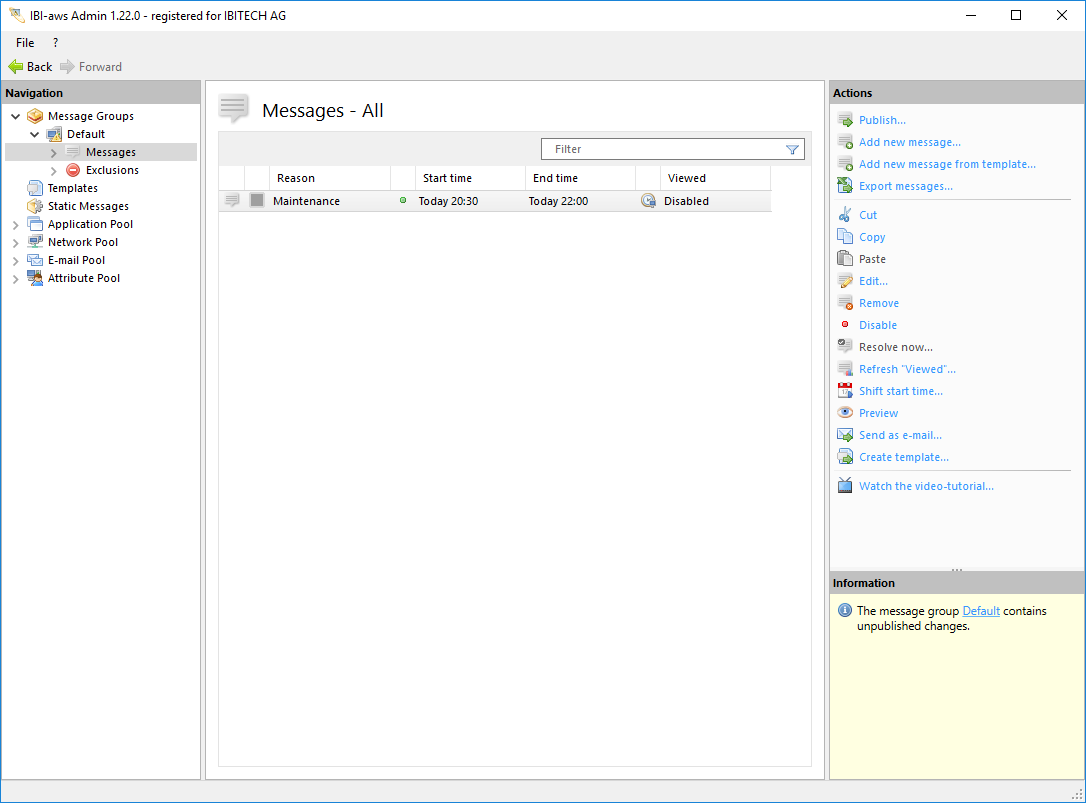Screen dimensions: 1086x803
Task: Click the Preview eye icon
Action: (x=845, y=413)
